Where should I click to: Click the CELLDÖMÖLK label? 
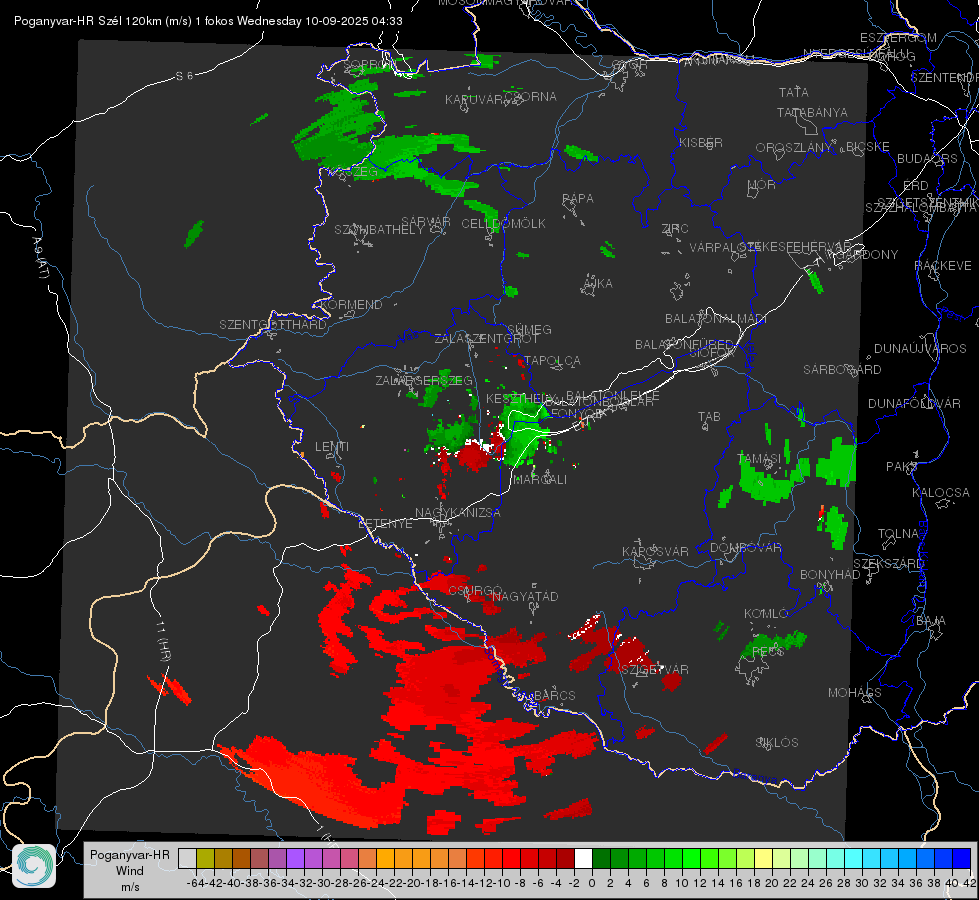[x=503, y=223]
